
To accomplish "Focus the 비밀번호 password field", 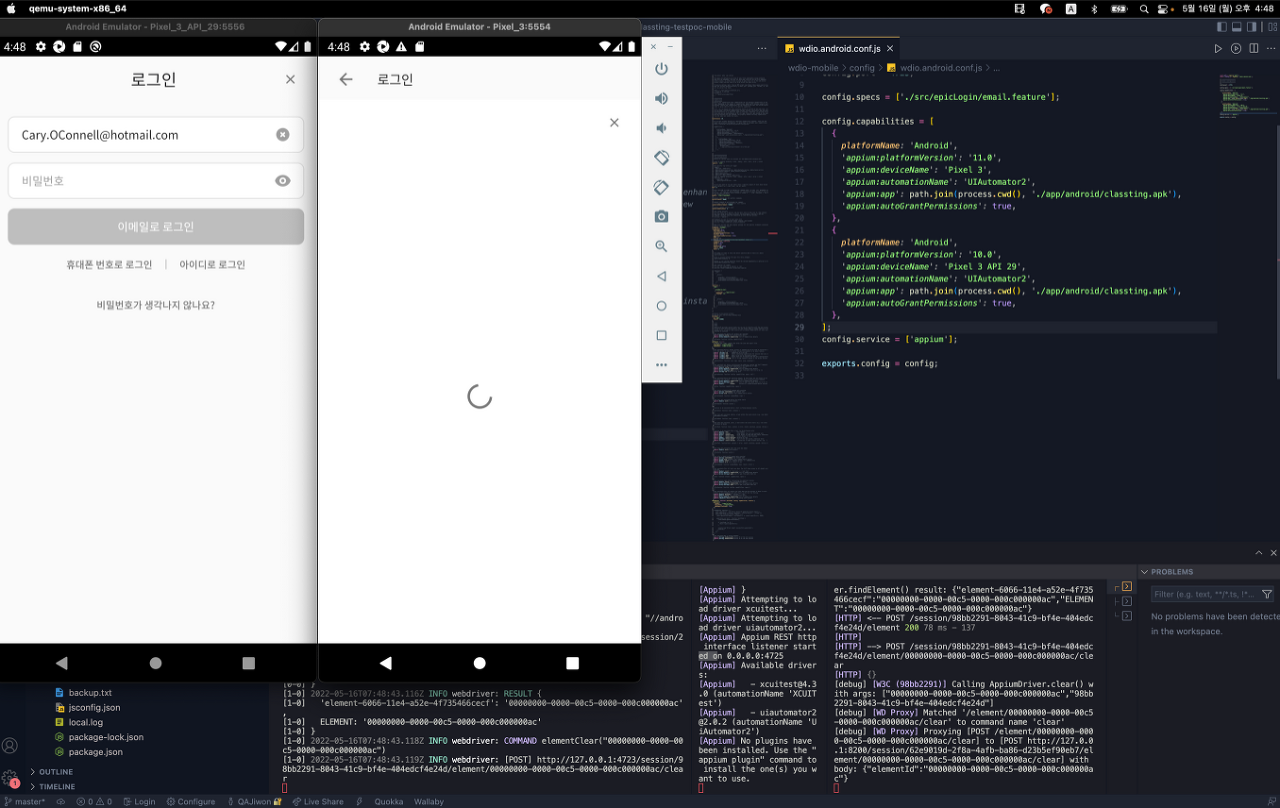I will (156, 181).
